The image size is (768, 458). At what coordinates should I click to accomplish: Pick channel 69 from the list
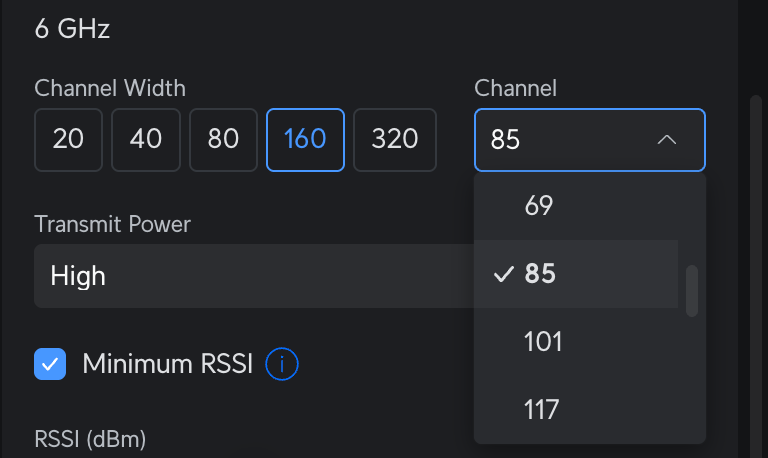539,206
